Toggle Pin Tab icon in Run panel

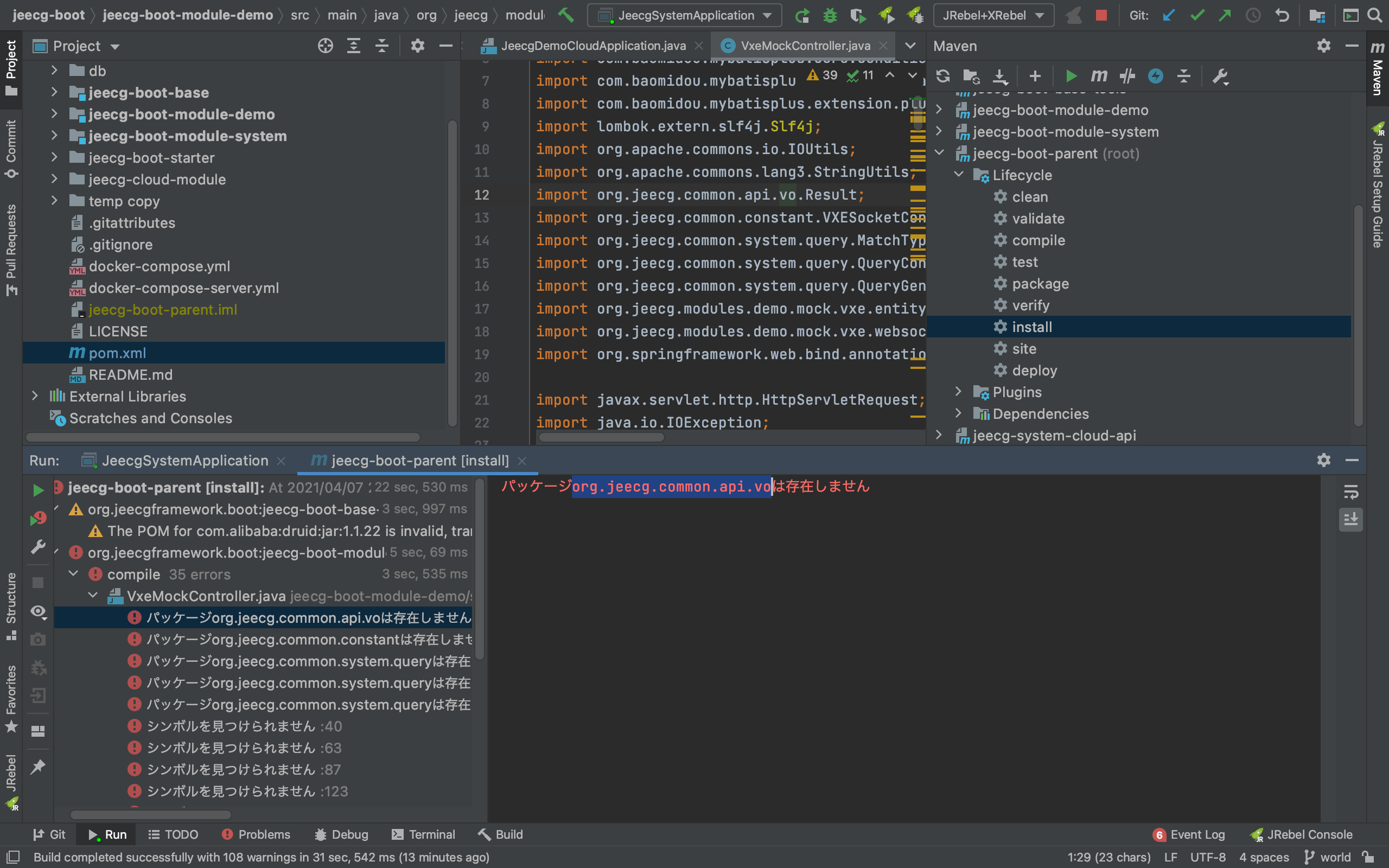[x=38, y=767]
